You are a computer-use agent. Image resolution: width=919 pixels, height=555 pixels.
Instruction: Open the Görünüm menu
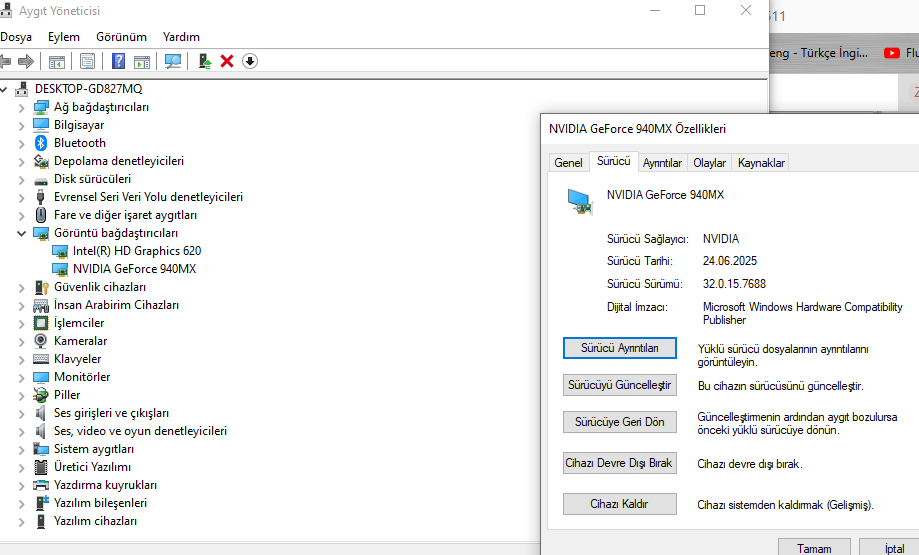coord(121,37)
